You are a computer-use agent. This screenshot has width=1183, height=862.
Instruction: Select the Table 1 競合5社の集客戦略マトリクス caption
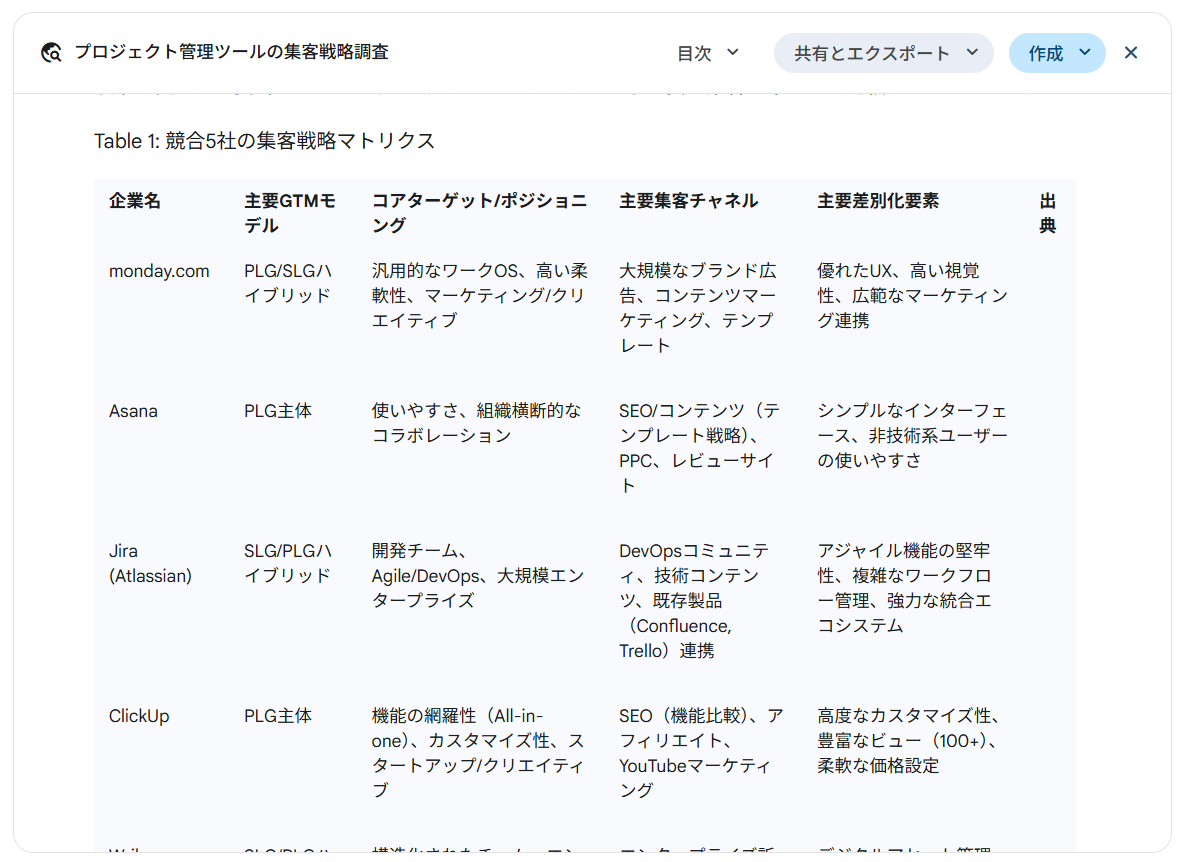[264, 141]
